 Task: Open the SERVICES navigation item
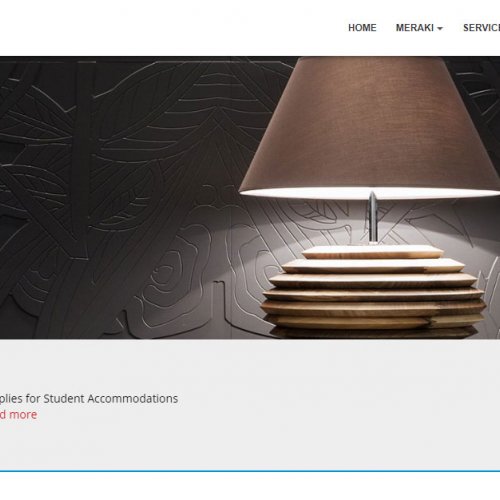(x=481, y=28)
